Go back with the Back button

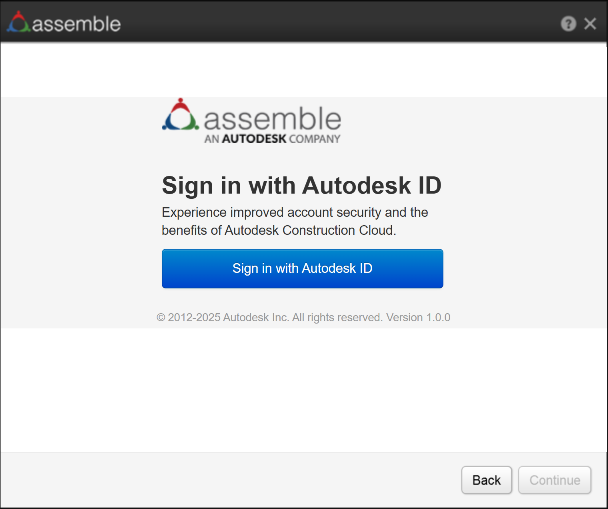coord(486,480)
